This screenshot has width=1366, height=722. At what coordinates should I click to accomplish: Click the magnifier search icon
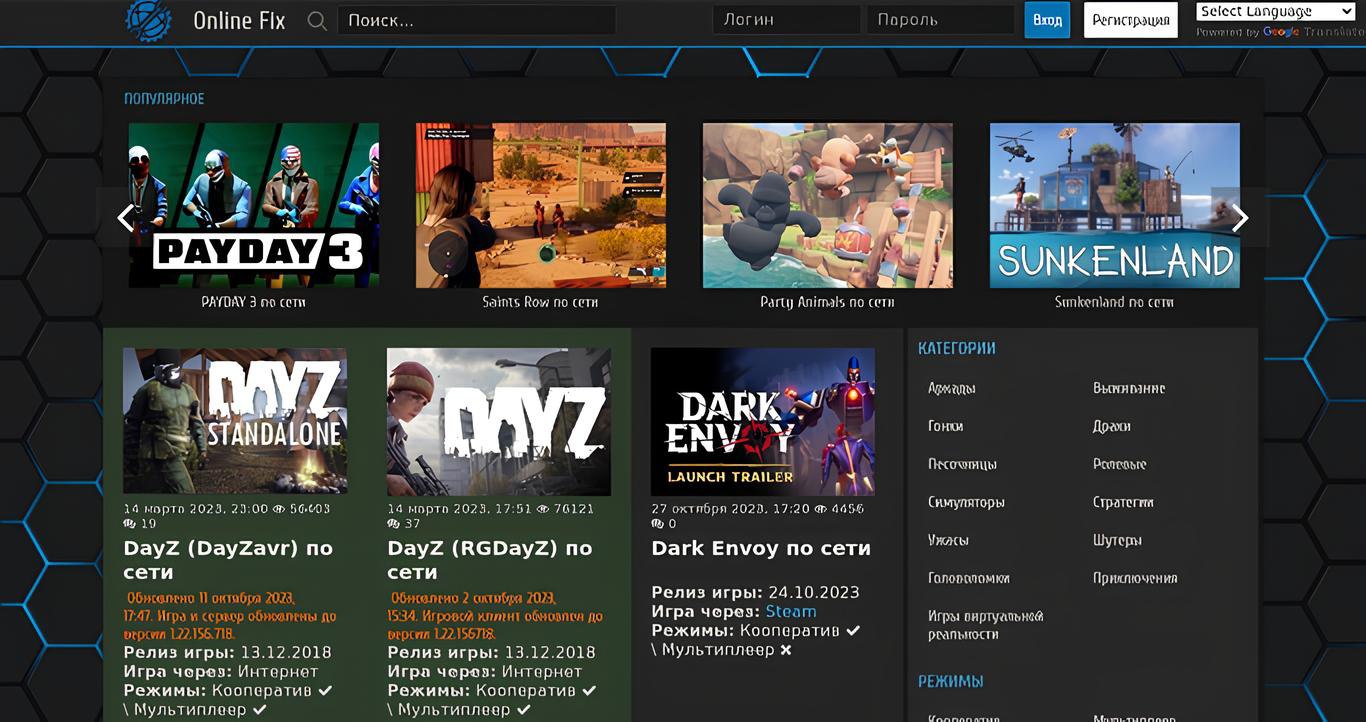(317, 21)
